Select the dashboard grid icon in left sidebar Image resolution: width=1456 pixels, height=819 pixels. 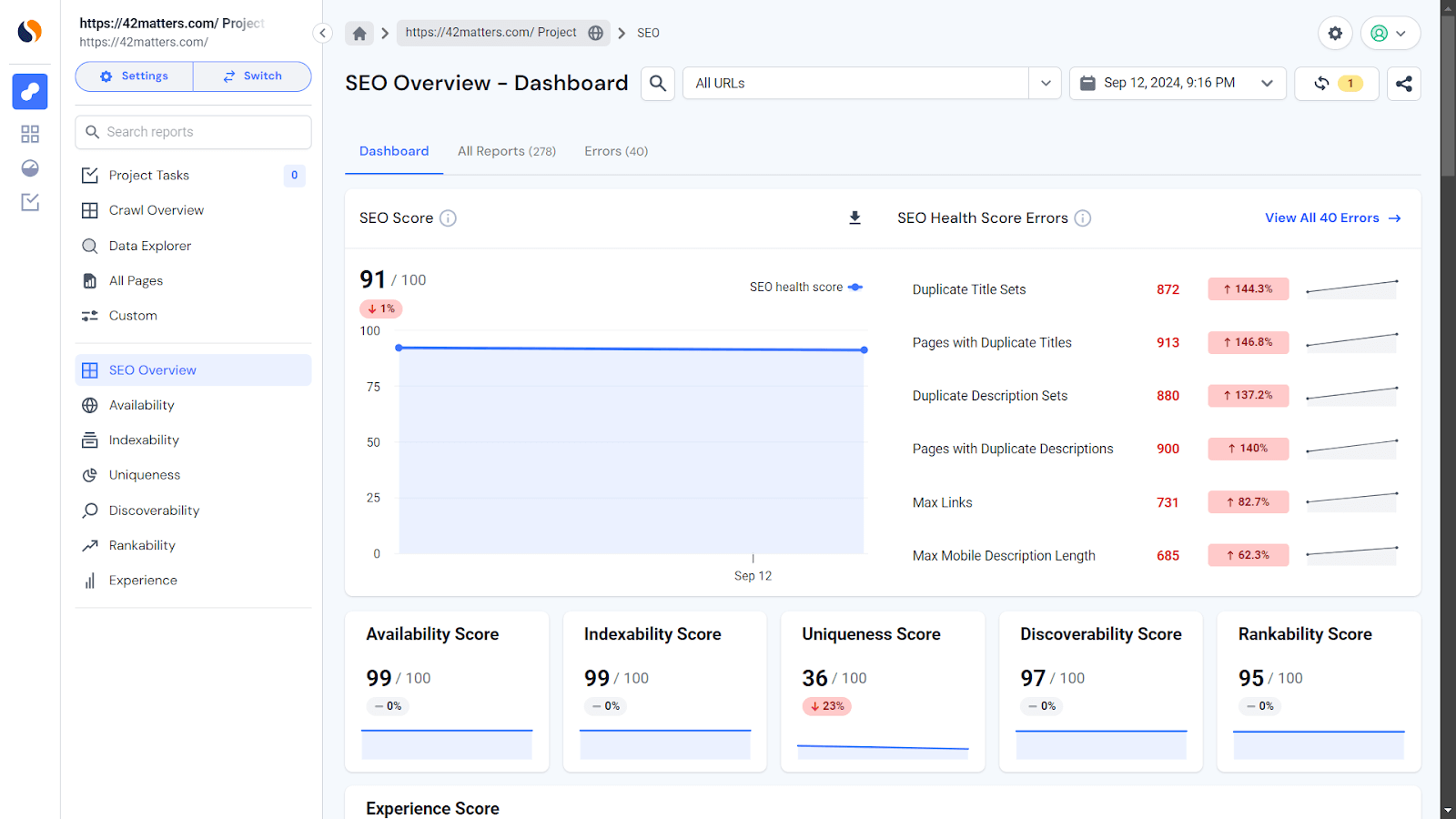click(x=29, y=133)
